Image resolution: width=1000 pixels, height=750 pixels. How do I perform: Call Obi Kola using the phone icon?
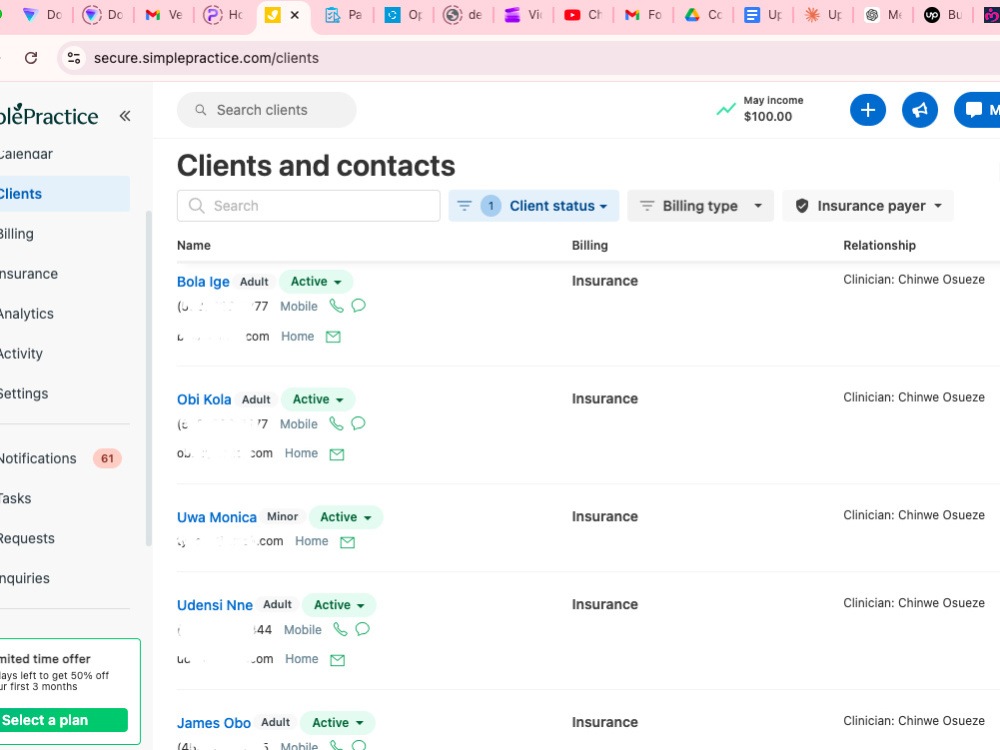tap(336, 423)
